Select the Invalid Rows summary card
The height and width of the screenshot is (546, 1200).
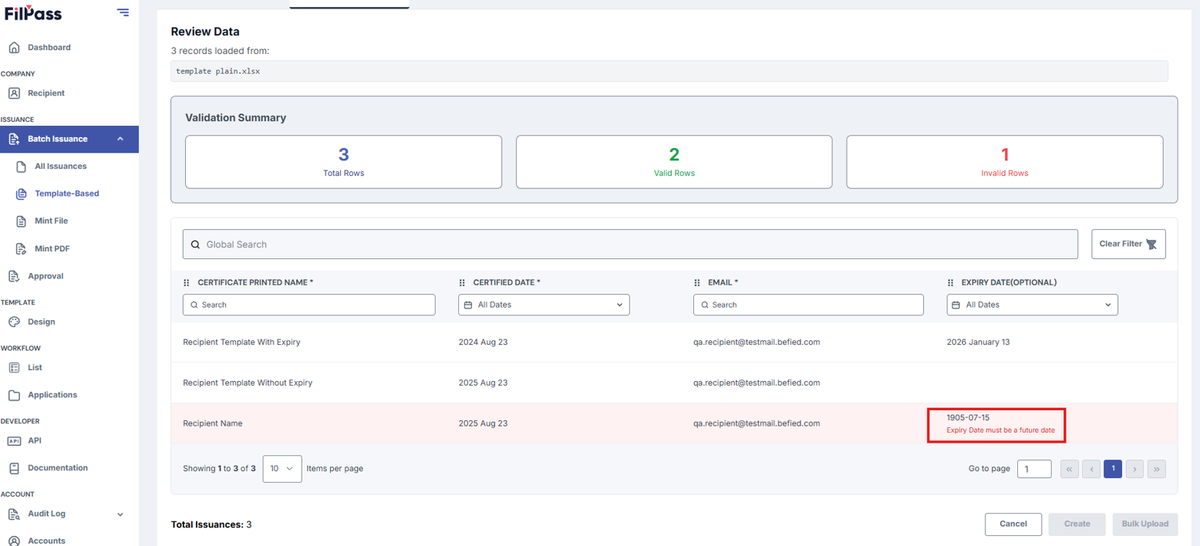(1005, 162)
